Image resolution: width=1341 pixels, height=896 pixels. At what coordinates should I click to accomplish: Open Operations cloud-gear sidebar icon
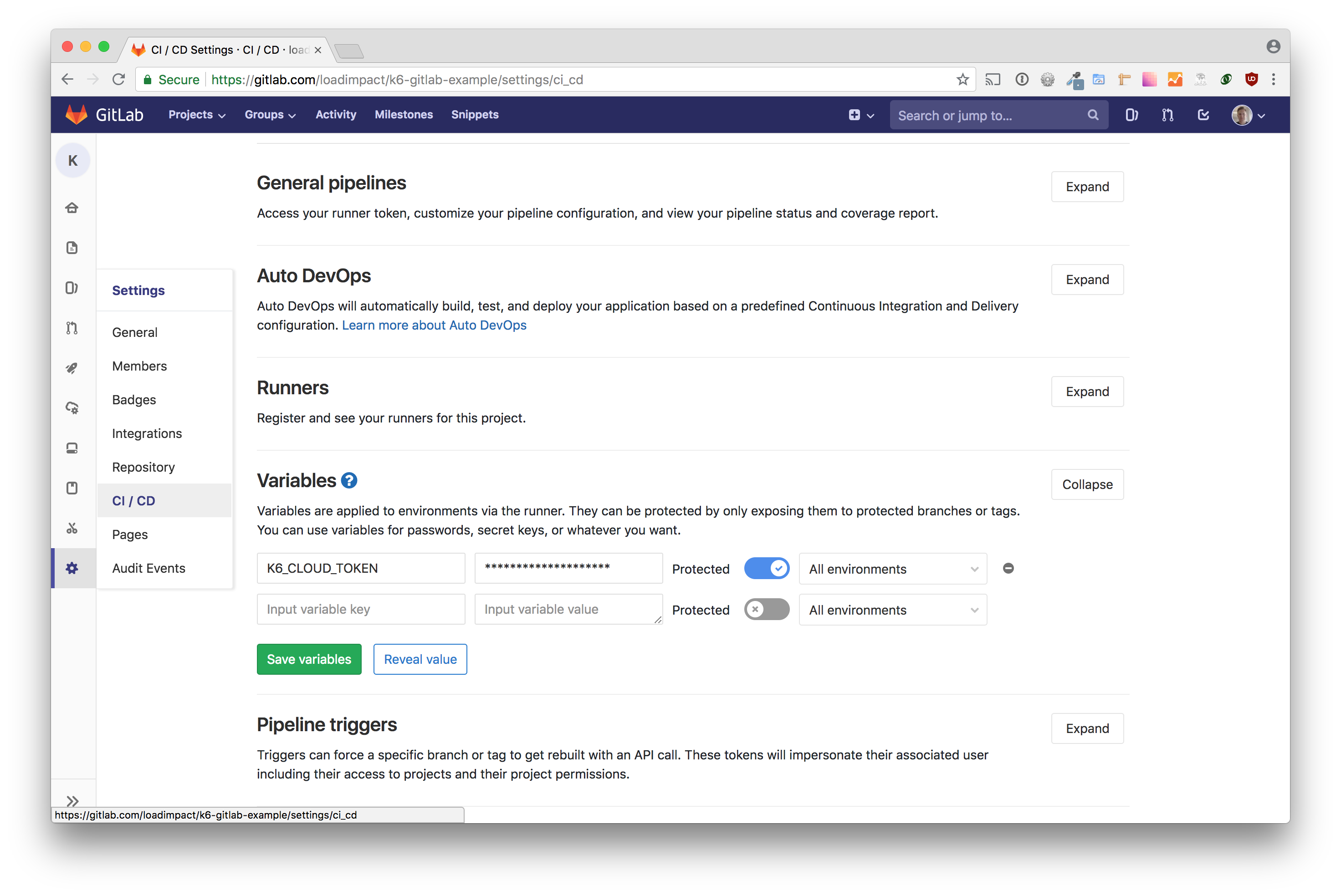(x=72, y=408)
